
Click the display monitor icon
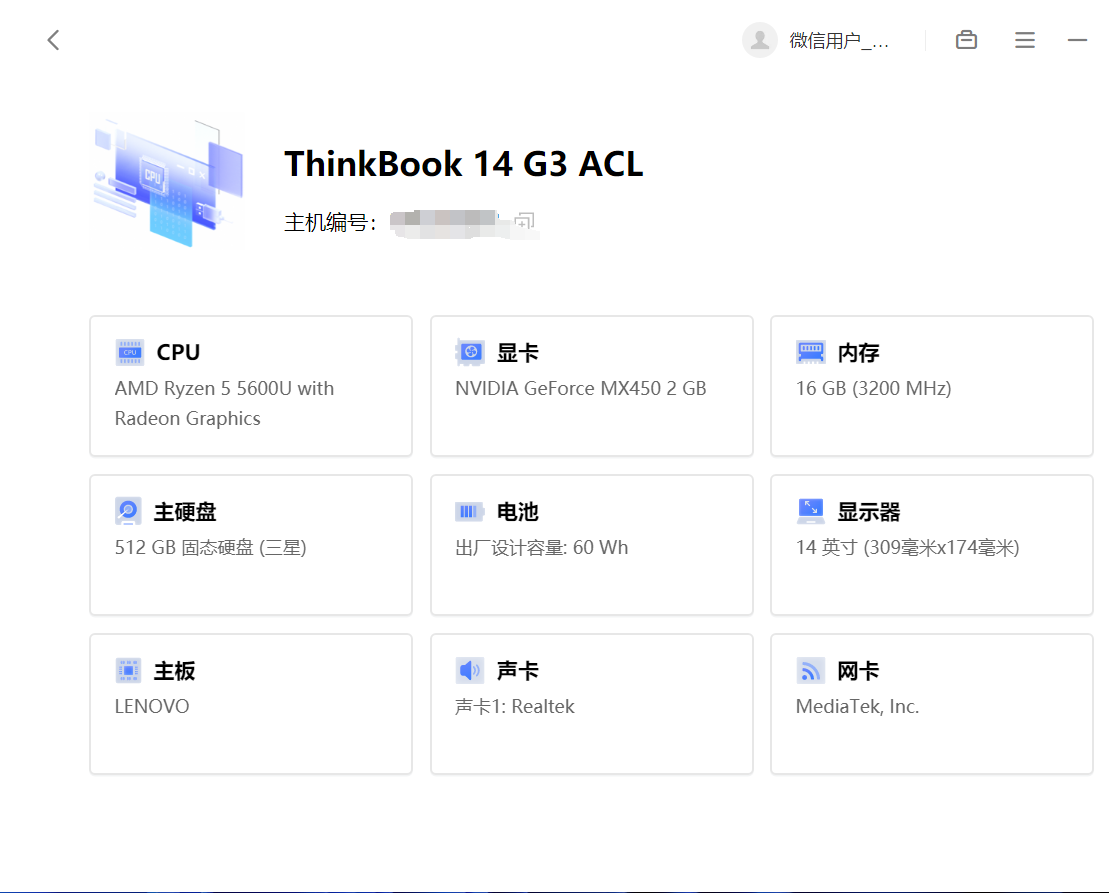(x=811, y=511)
